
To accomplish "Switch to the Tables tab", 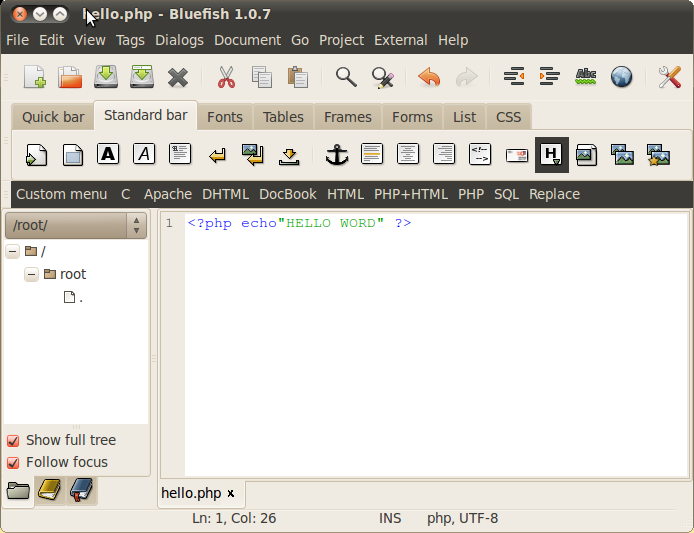I will 283,117.
